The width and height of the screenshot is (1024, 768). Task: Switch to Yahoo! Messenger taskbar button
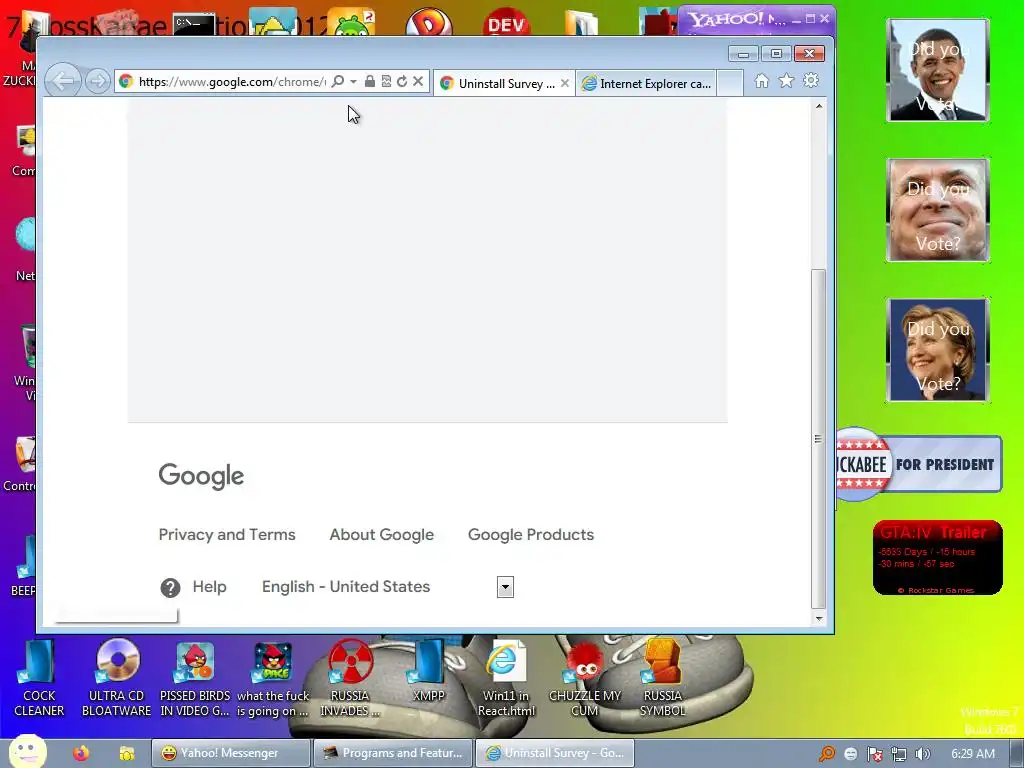(231, 753)
